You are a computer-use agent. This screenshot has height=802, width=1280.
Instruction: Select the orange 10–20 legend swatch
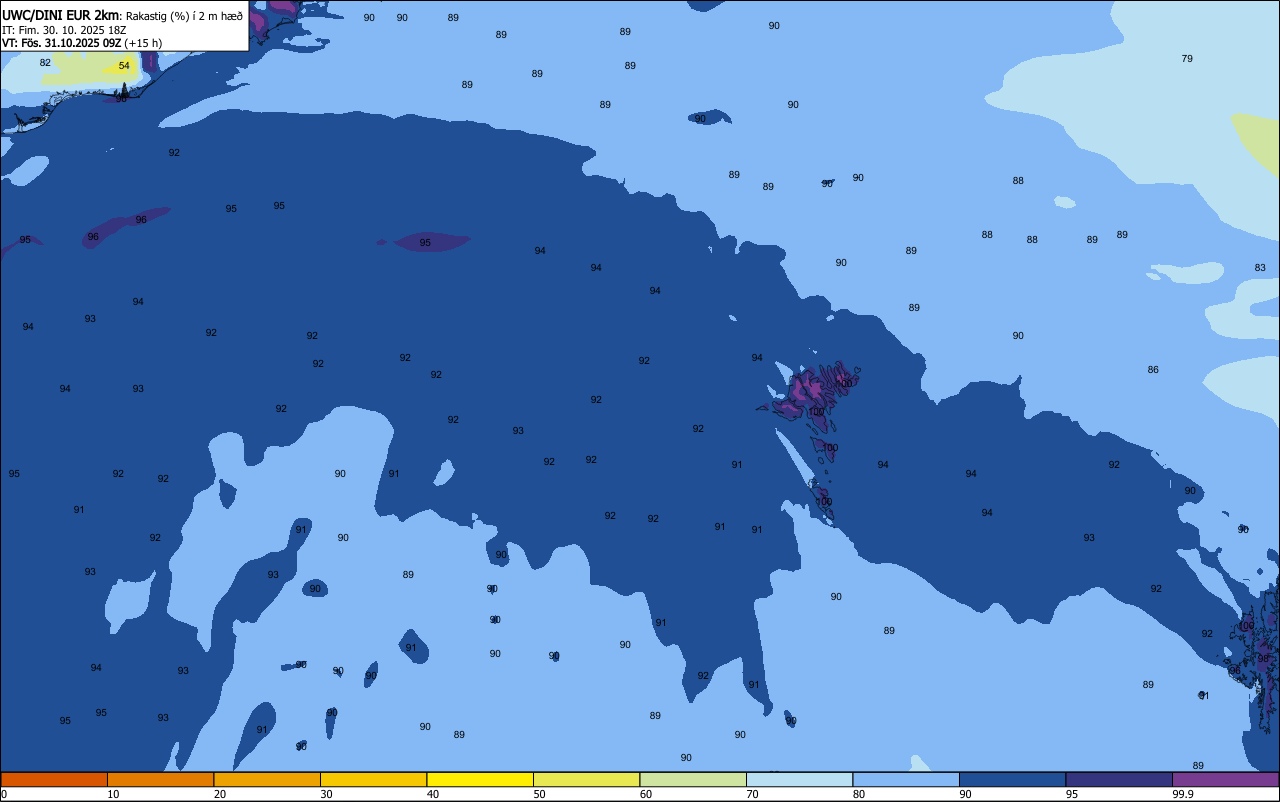click(x=160, y=779)
